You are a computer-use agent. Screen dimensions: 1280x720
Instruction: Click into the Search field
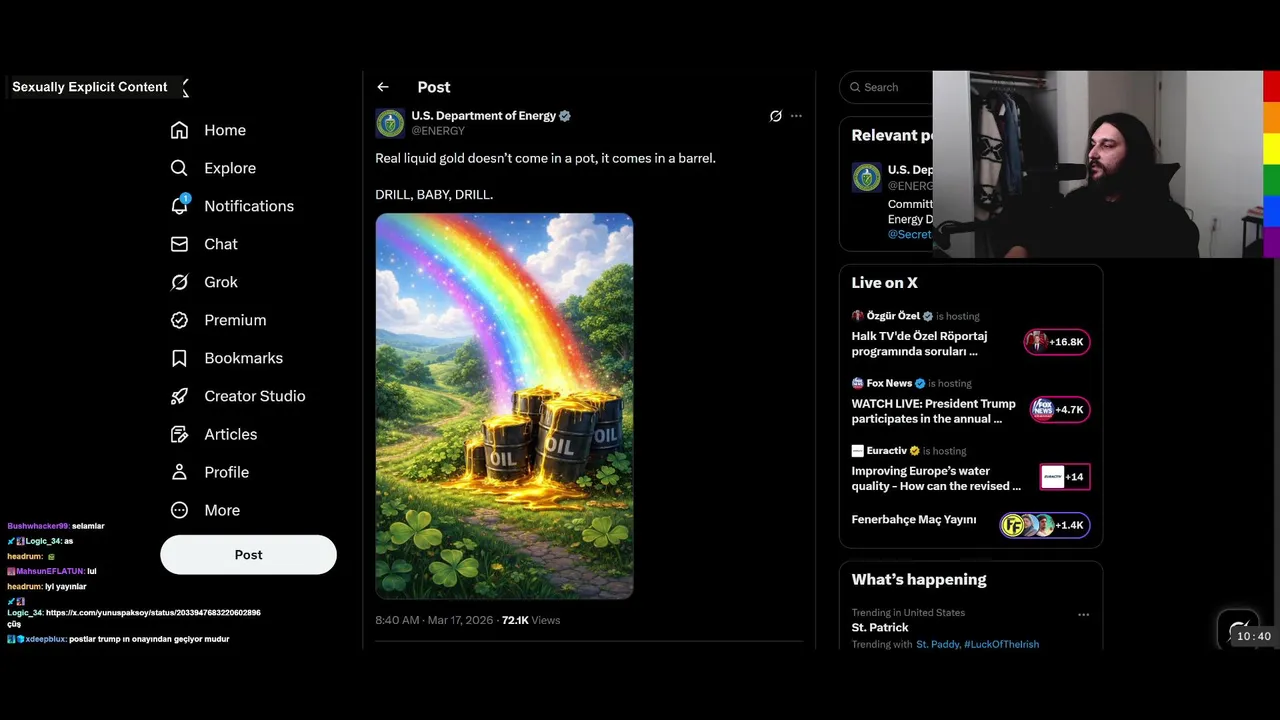[x=886, y=87]
